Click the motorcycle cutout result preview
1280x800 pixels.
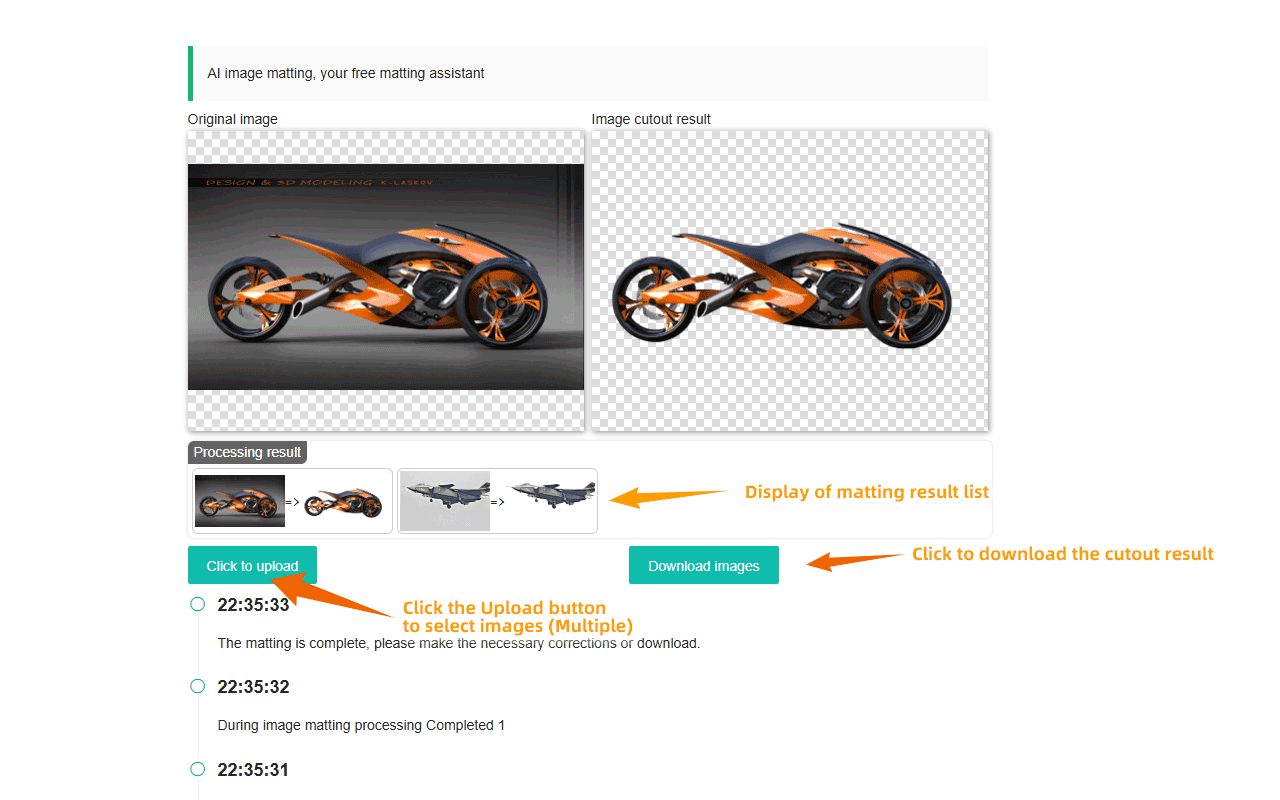(x=790, y=280)
